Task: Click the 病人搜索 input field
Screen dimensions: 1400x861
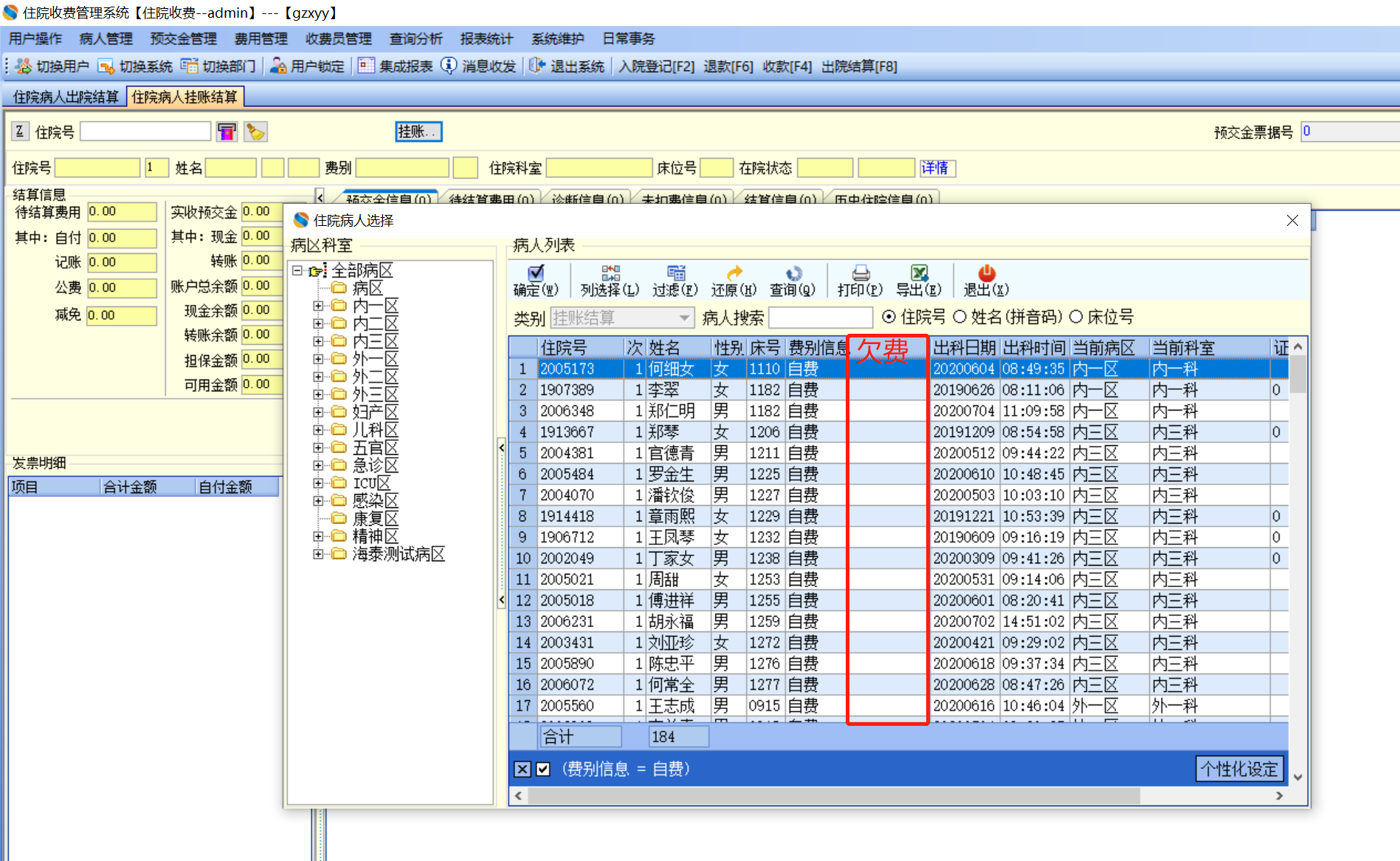Action: tap(821, 318)
